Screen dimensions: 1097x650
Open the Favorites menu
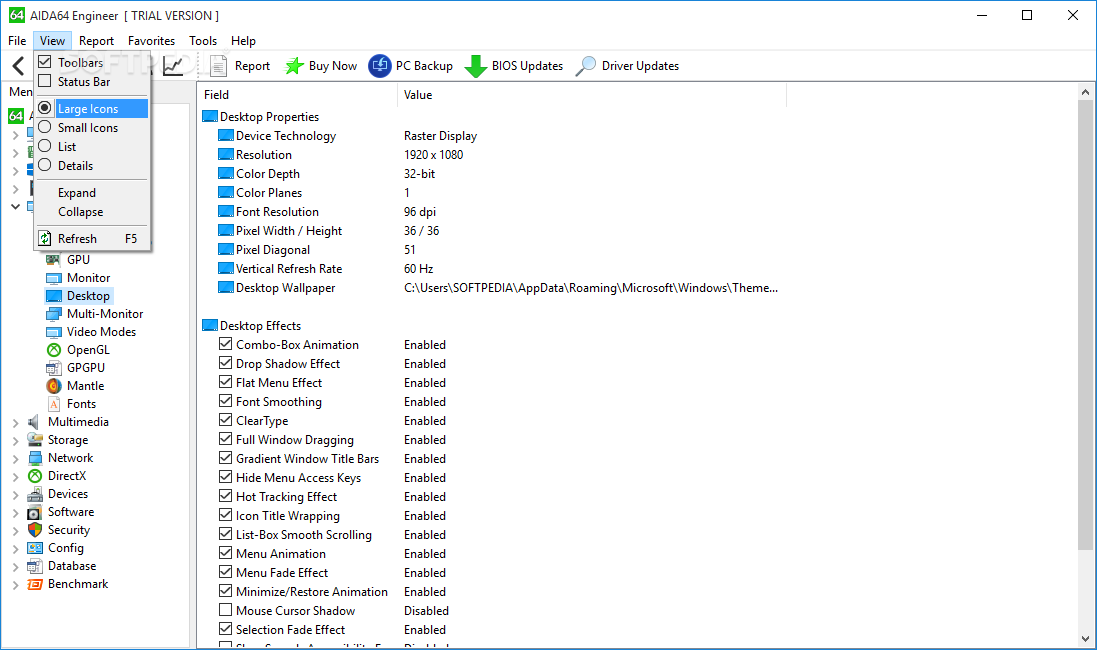pyautogui.click(x=151, y=41)
